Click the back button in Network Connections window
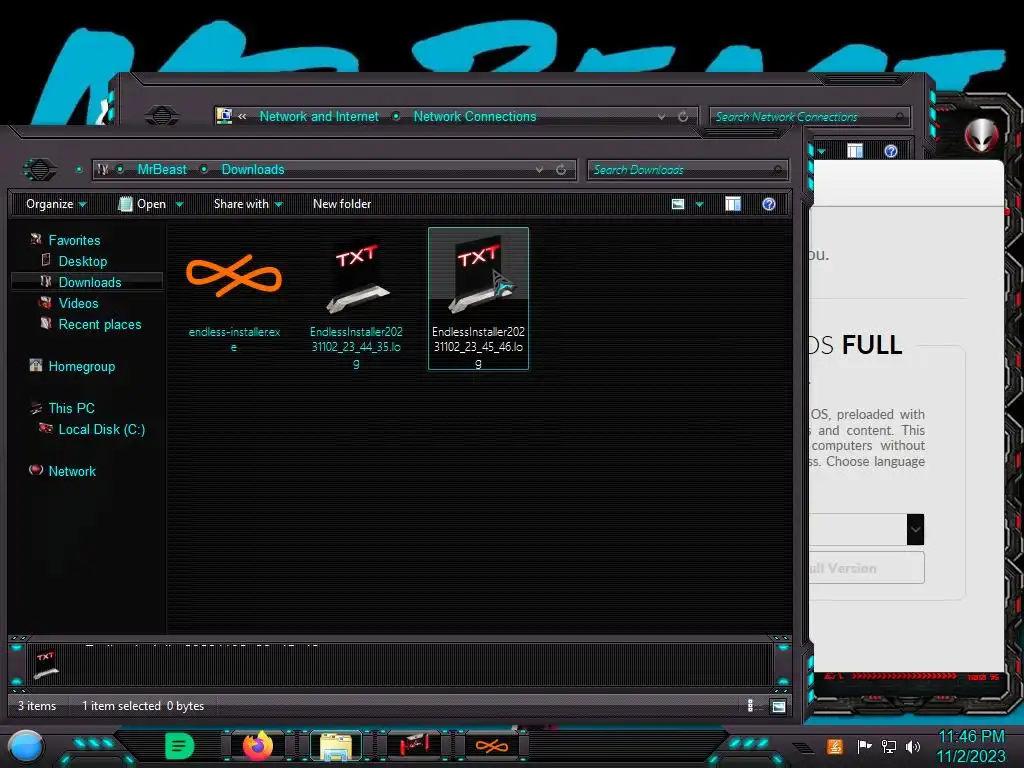Image resolution: width=1024 pixels, height=768 pixels. click(161, 116)
